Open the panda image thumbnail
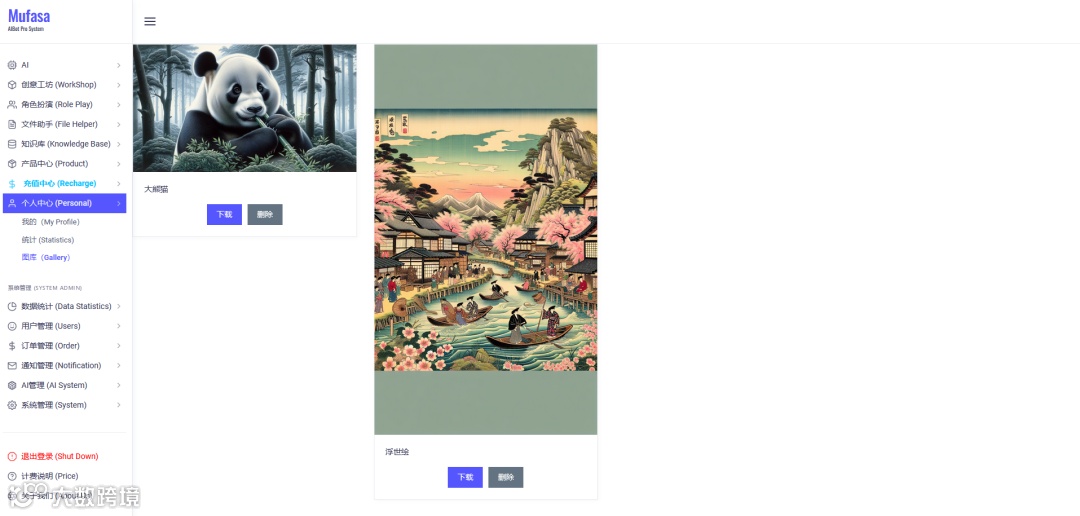 click(245, 108)
